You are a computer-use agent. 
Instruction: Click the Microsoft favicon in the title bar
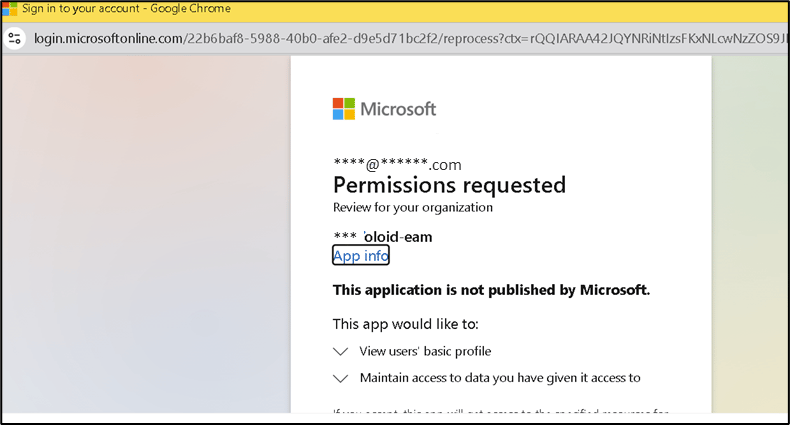tap(10, 9)
